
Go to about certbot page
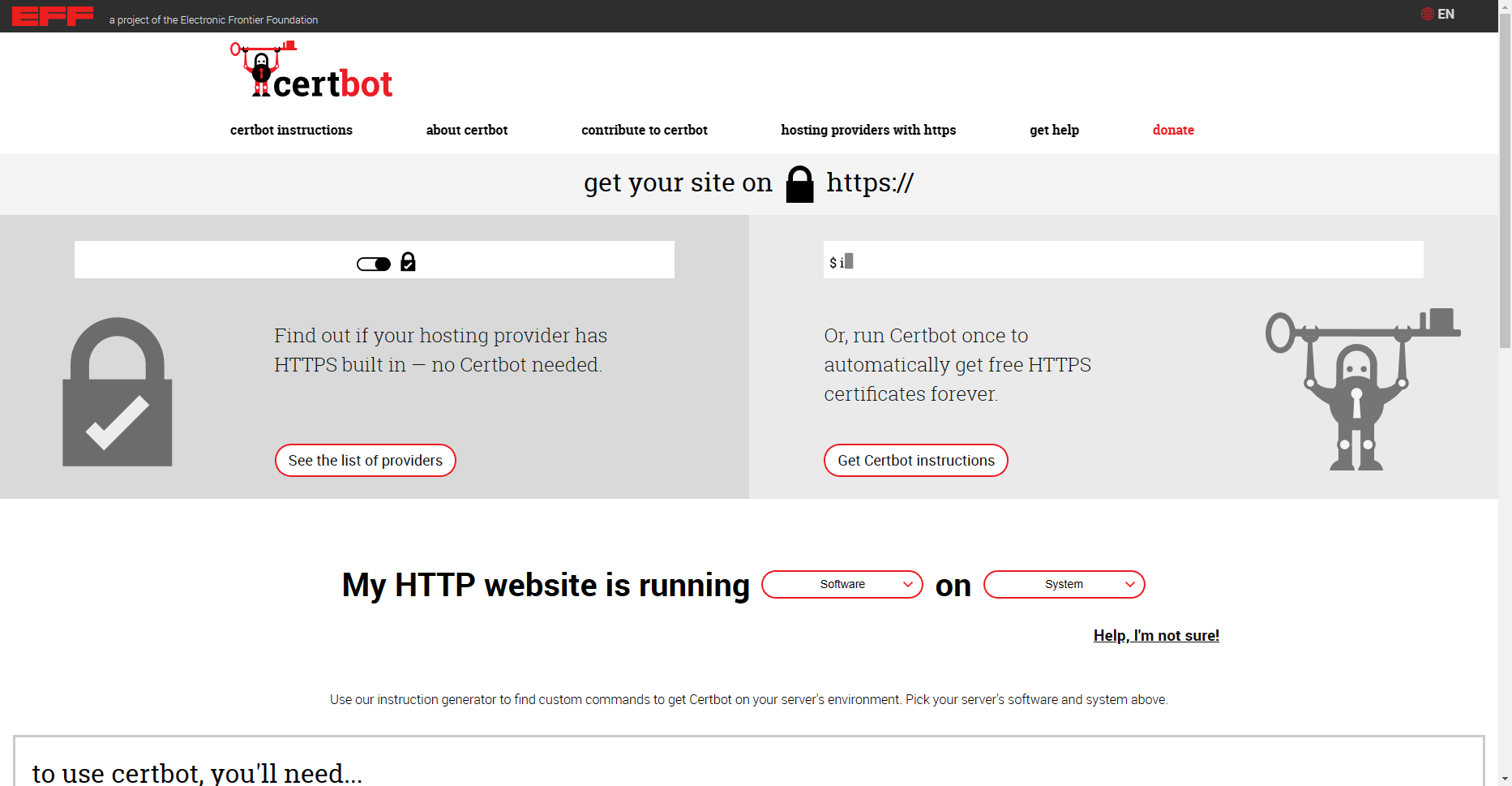467,130
